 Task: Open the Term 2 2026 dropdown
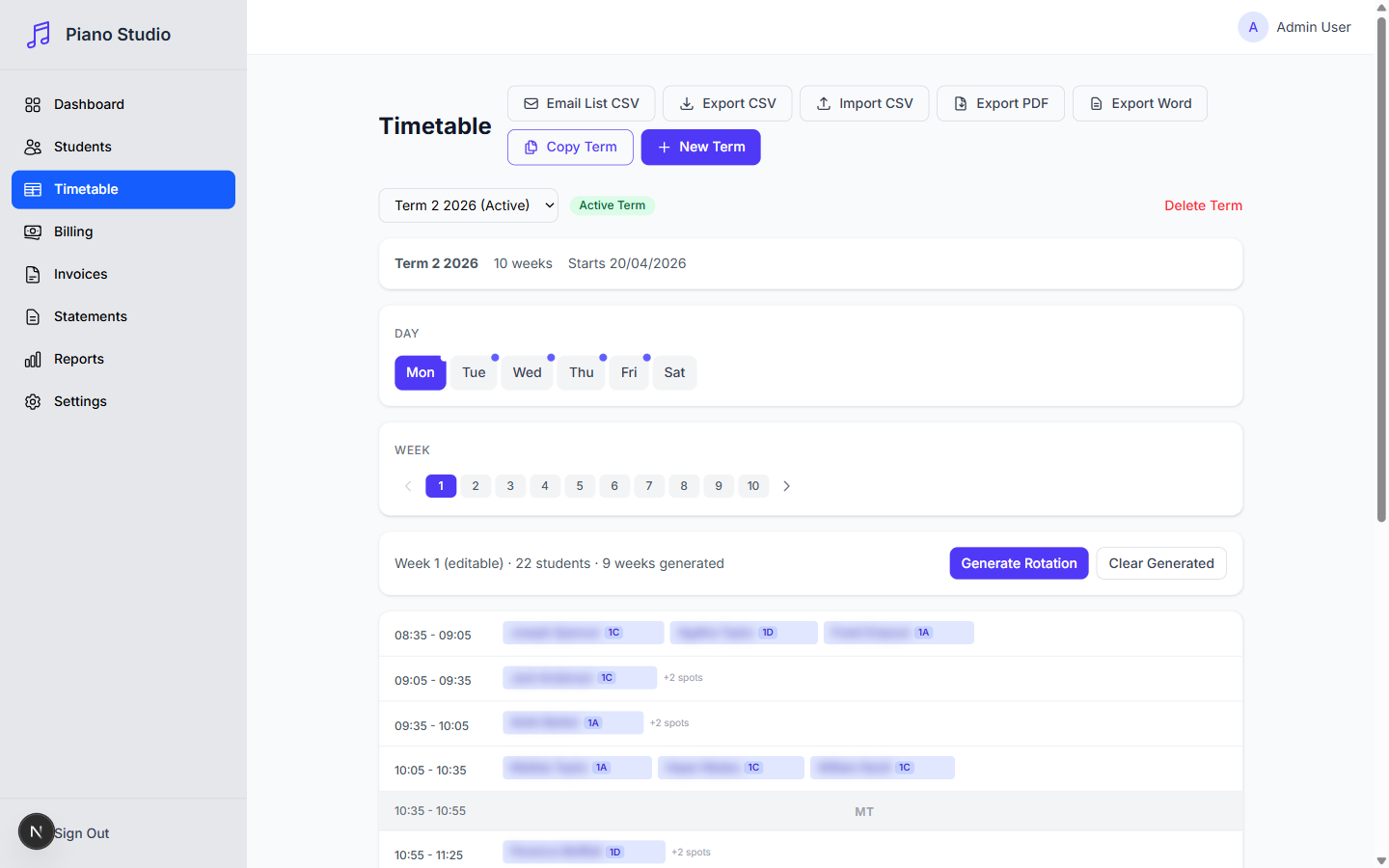click(x=469, y=205)
